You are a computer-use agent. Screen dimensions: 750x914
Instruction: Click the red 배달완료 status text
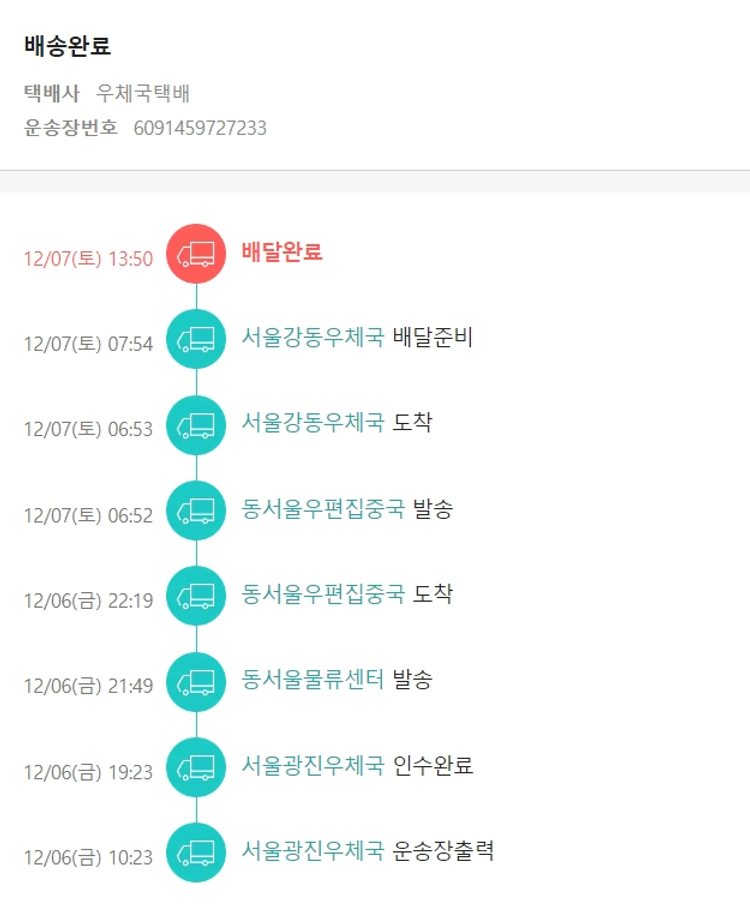pos(282,252)
